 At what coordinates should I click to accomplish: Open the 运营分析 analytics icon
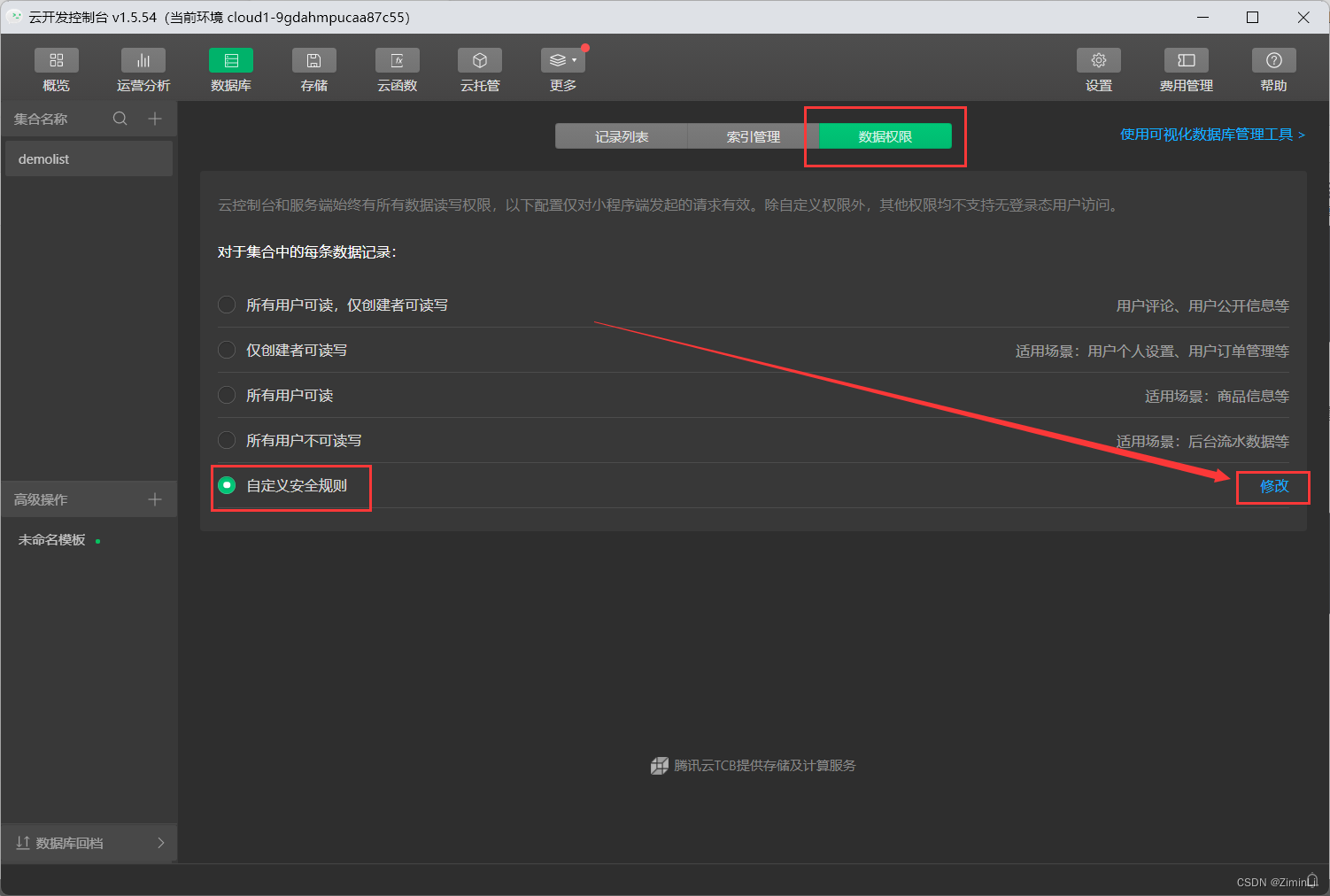143,60
